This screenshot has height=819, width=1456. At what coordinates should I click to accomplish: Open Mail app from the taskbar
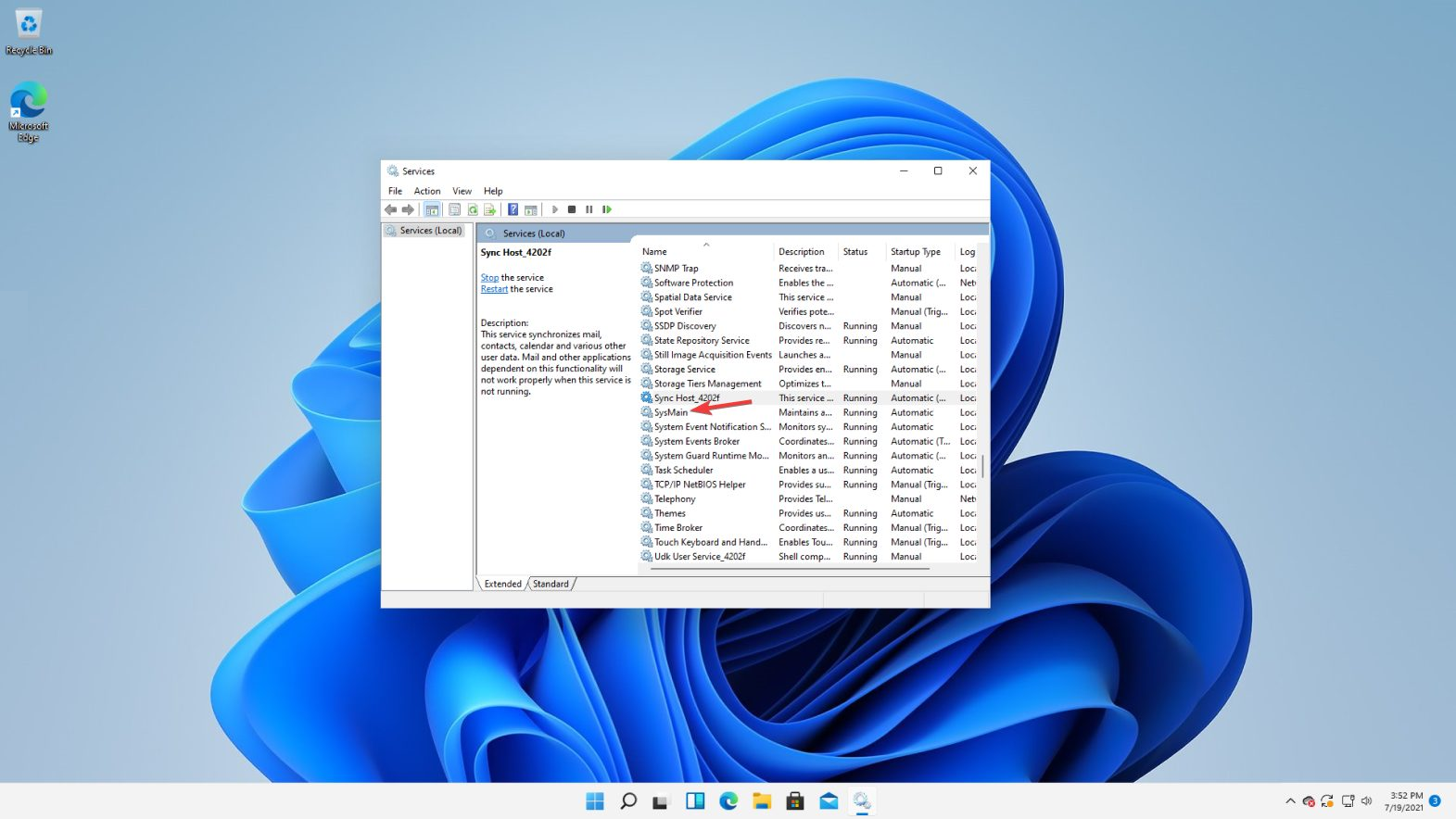click(x=829, y=801)
